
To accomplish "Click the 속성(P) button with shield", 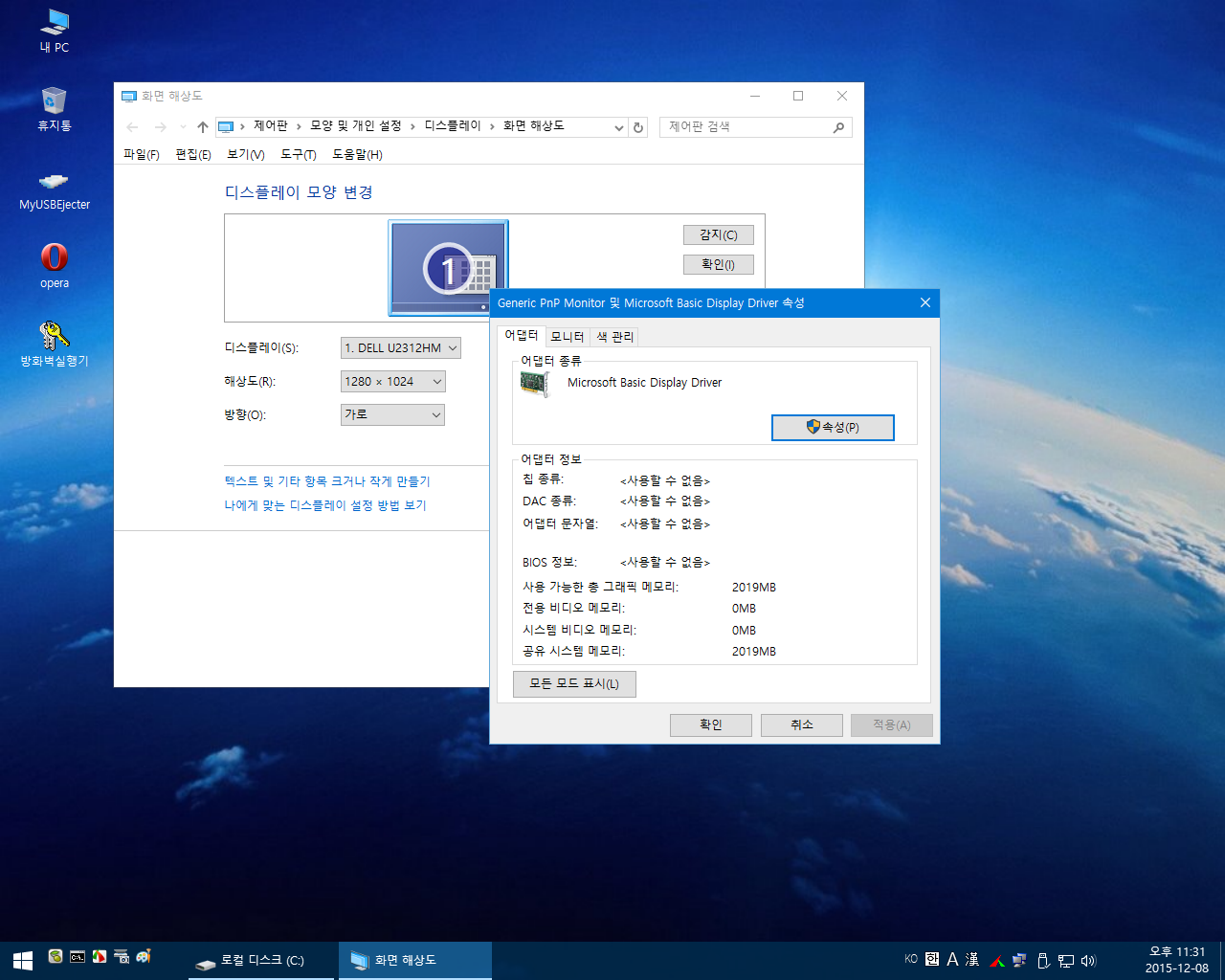I will (833, 428).
